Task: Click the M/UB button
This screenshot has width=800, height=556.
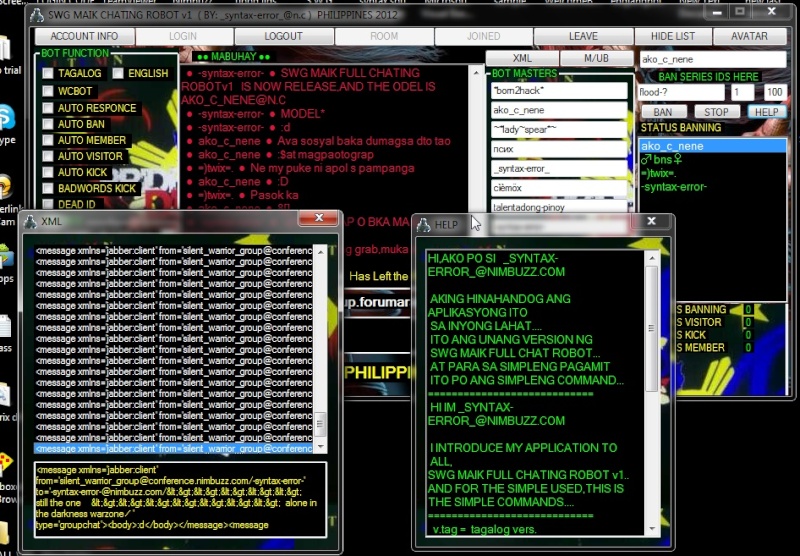Action: (596, 58)
